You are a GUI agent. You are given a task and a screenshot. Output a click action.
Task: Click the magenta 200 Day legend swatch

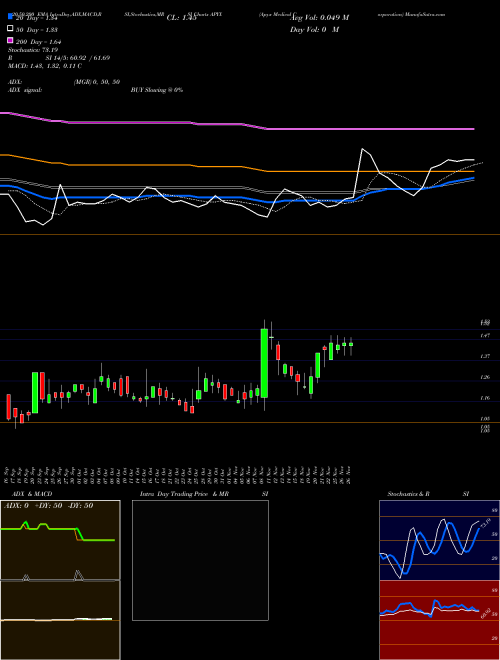(x=11, y=40)
